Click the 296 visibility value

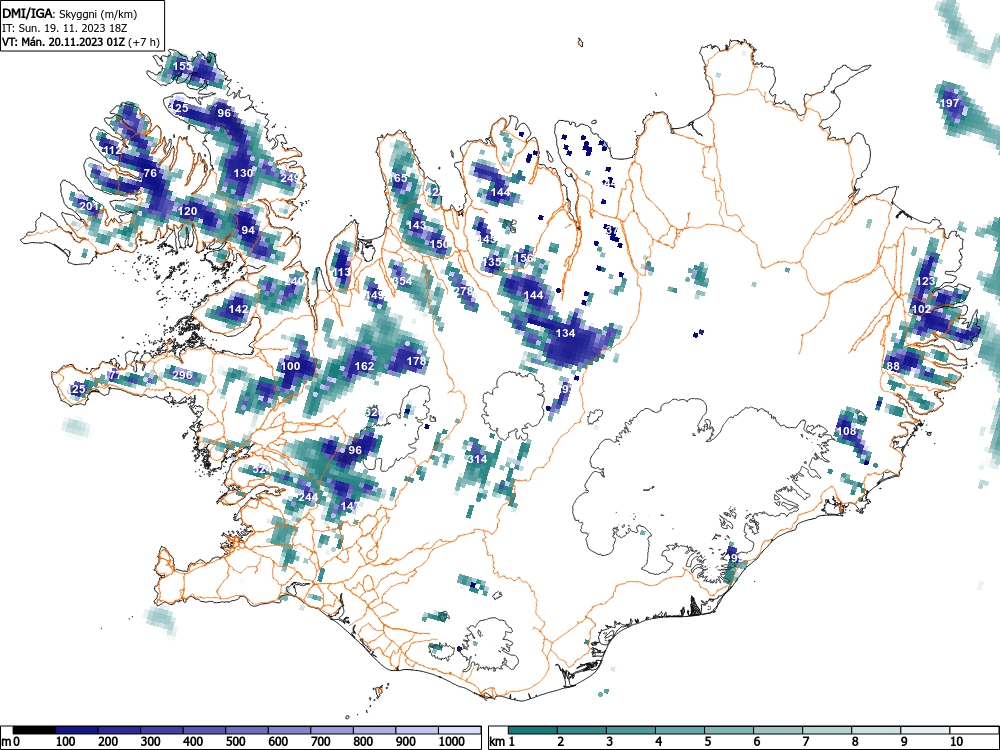[182, 374]
